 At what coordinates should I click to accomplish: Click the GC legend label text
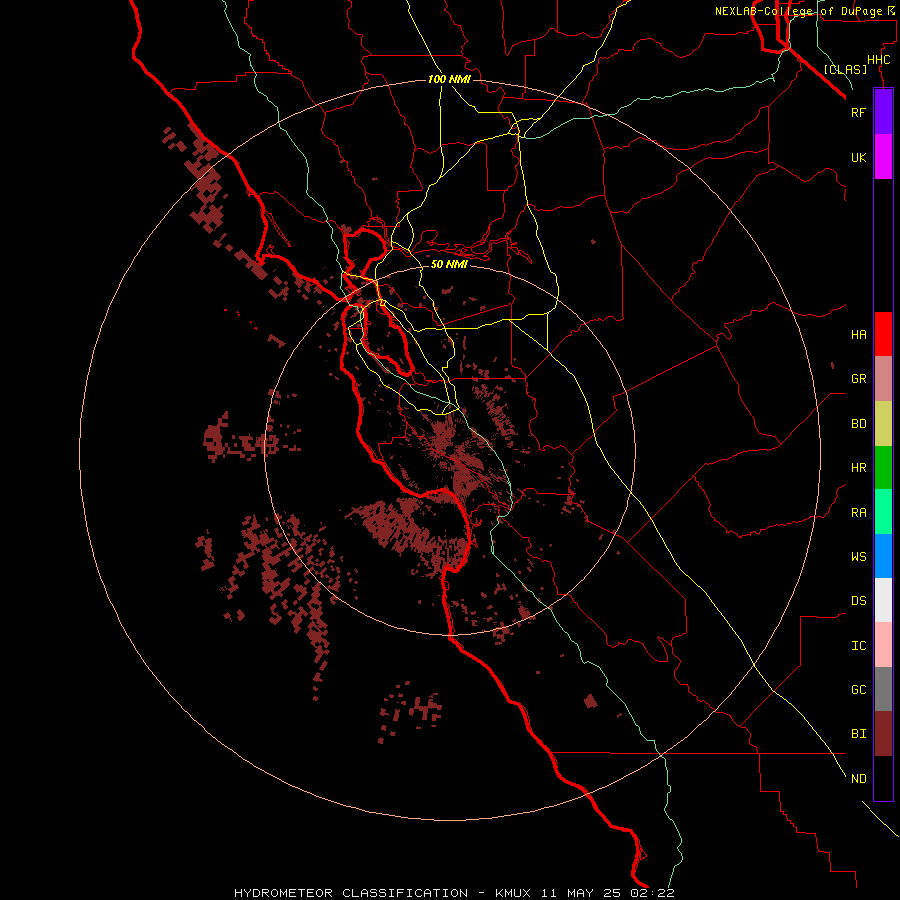click(x=858, y=690)
